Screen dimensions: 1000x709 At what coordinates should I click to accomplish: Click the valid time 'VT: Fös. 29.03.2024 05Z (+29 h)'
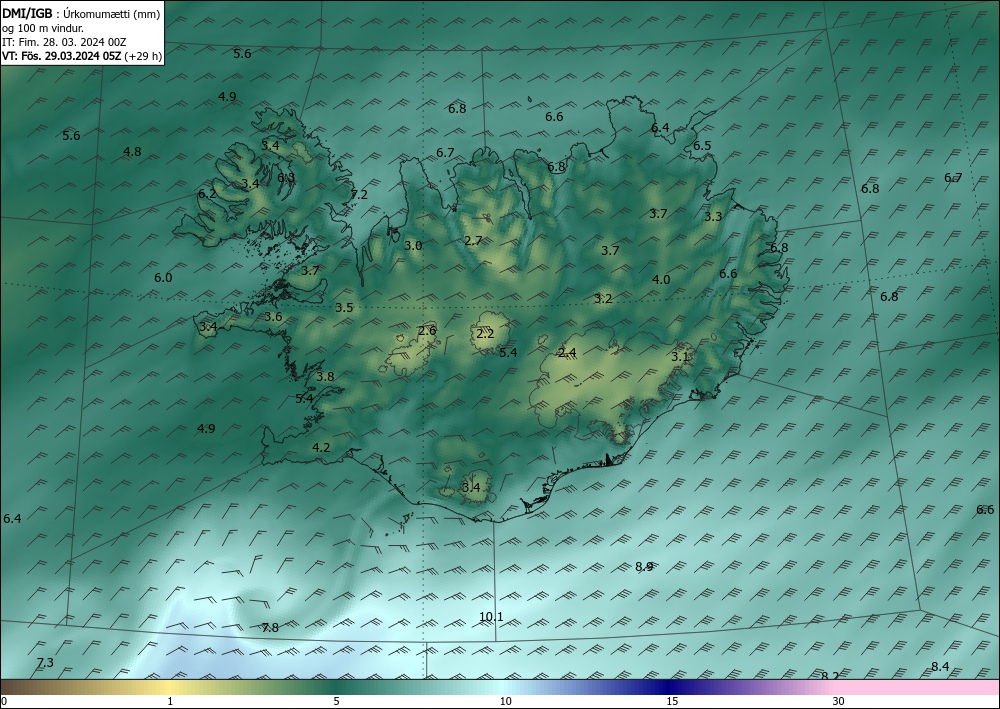[x=82, y=56]
